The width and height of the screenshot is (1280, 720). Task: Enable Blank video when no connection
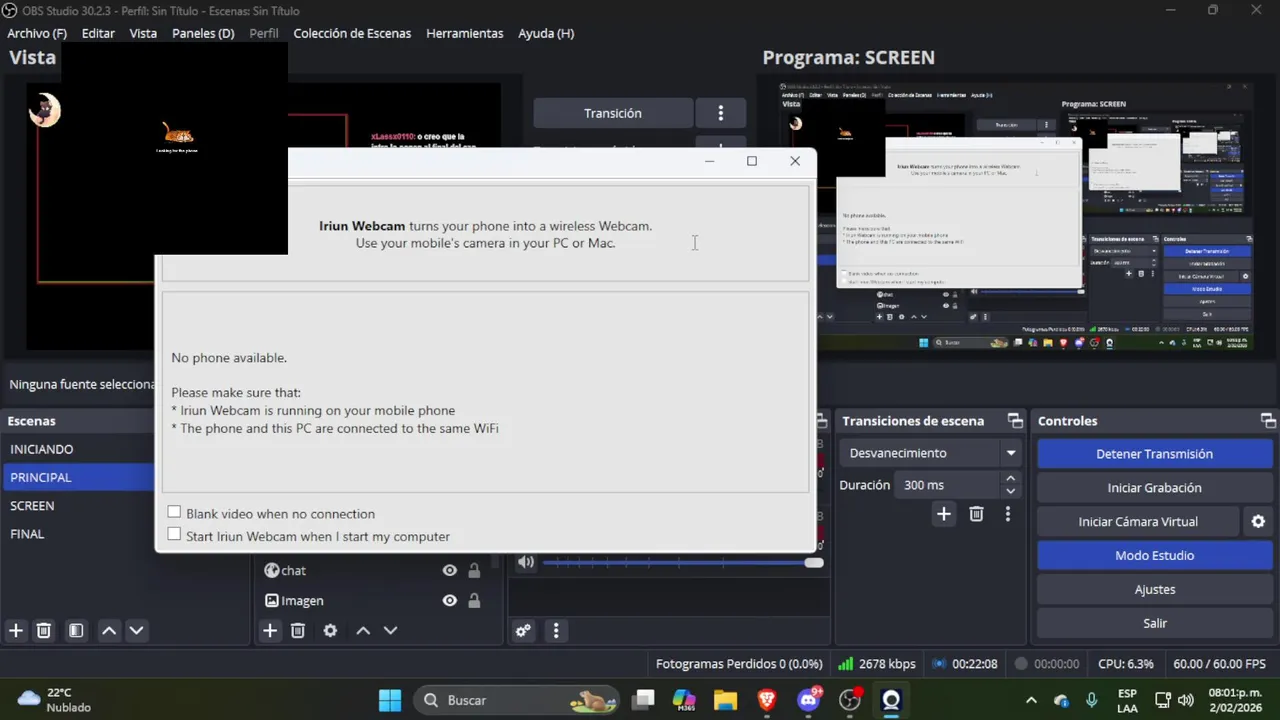pos(175,512)
